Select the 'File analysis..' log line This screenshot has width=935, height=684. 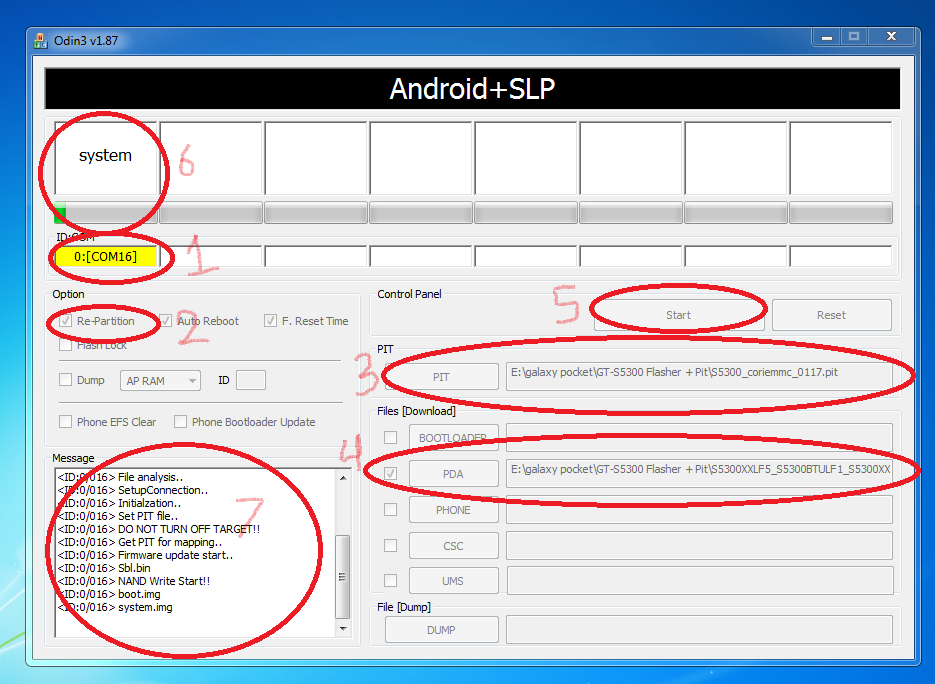[120, 477]
